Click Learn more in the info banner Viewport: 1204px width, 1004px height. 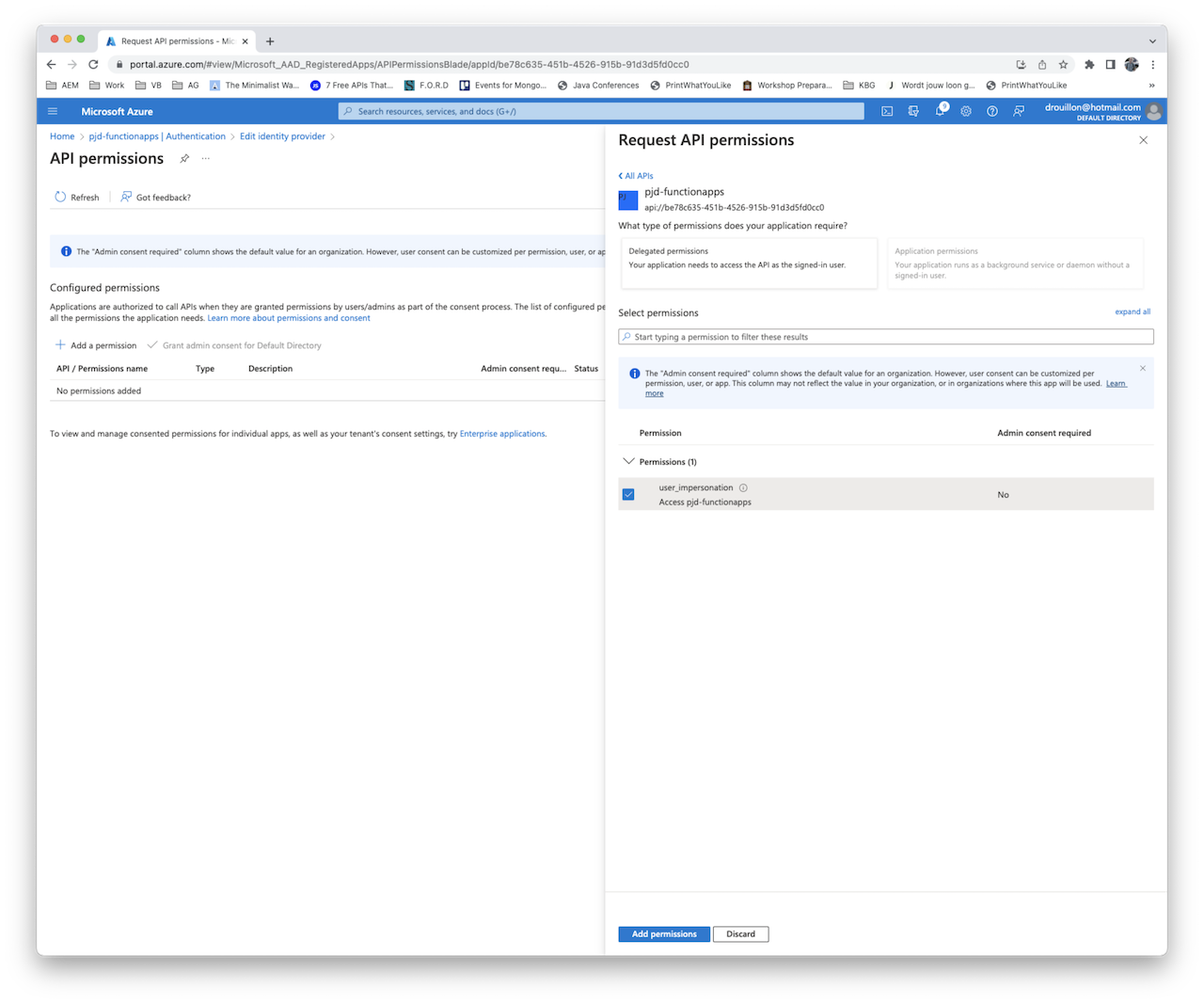click(1116, 383)
